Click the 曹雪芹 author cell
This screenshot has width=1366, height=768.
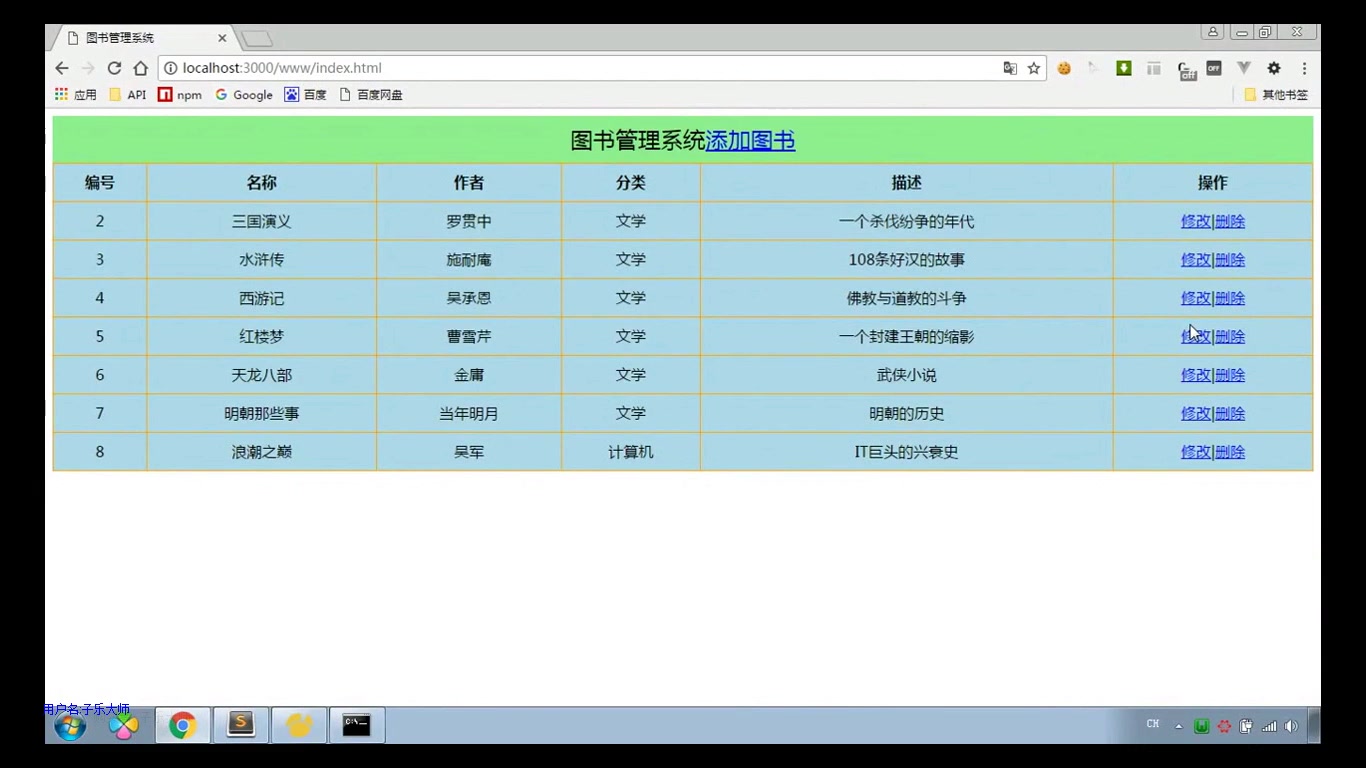(x=469, y=337)
